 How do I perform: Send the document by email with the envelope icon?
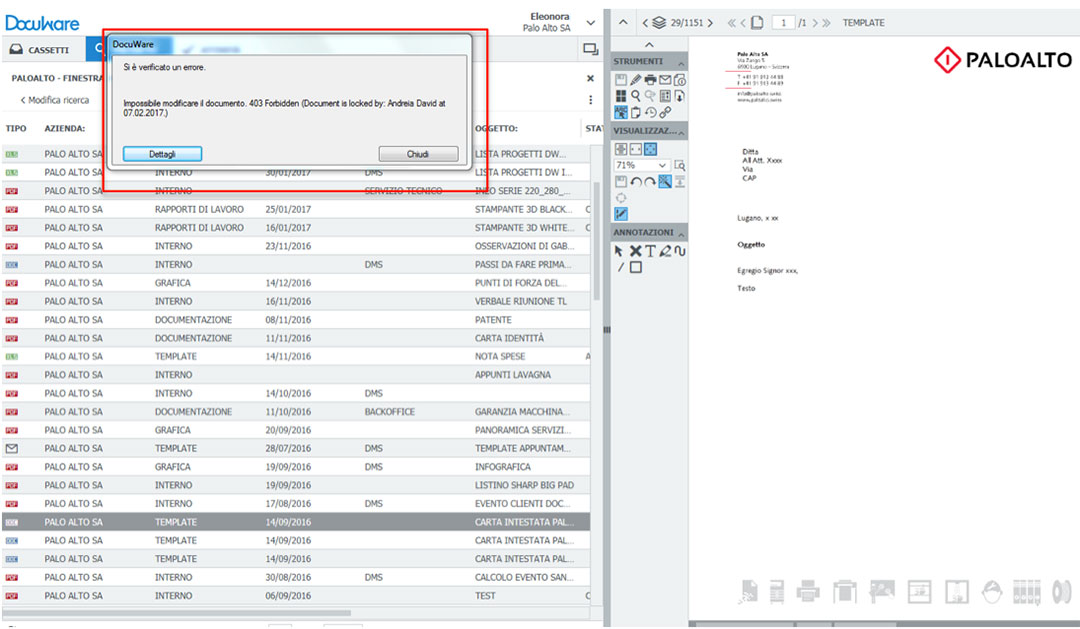pyautogui.click(x=665, y=80)
